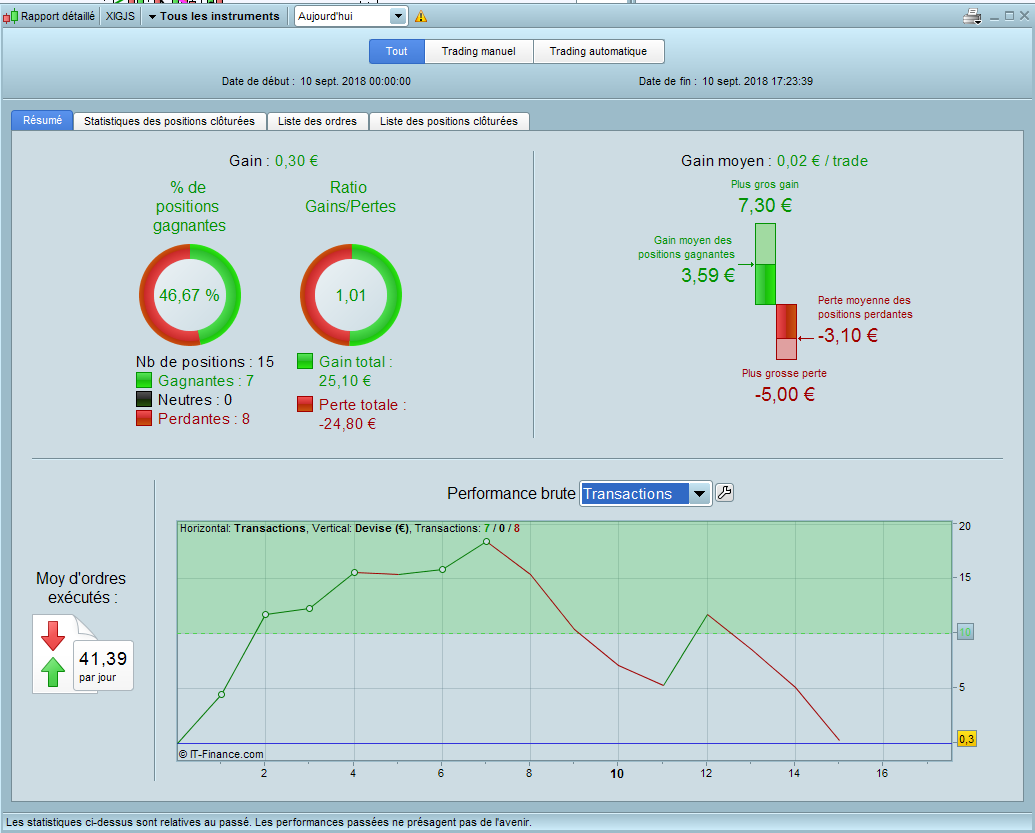Screen dimensions: 1035x833
Task: Click the red Perte totale legend square
Action: tap(305, 404)
